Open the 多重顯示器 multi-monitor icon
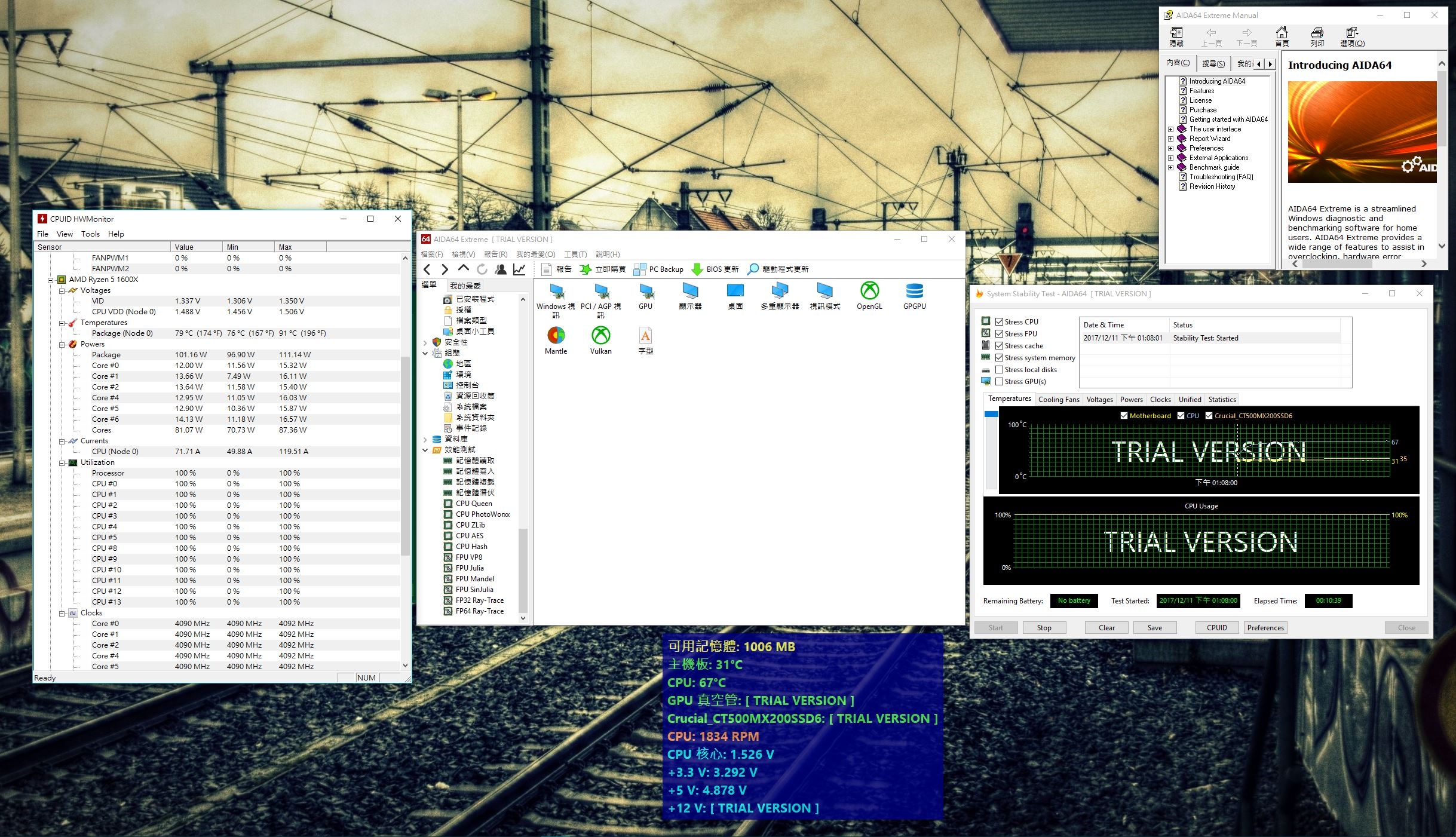1456x837 pixels. (780, 296)
